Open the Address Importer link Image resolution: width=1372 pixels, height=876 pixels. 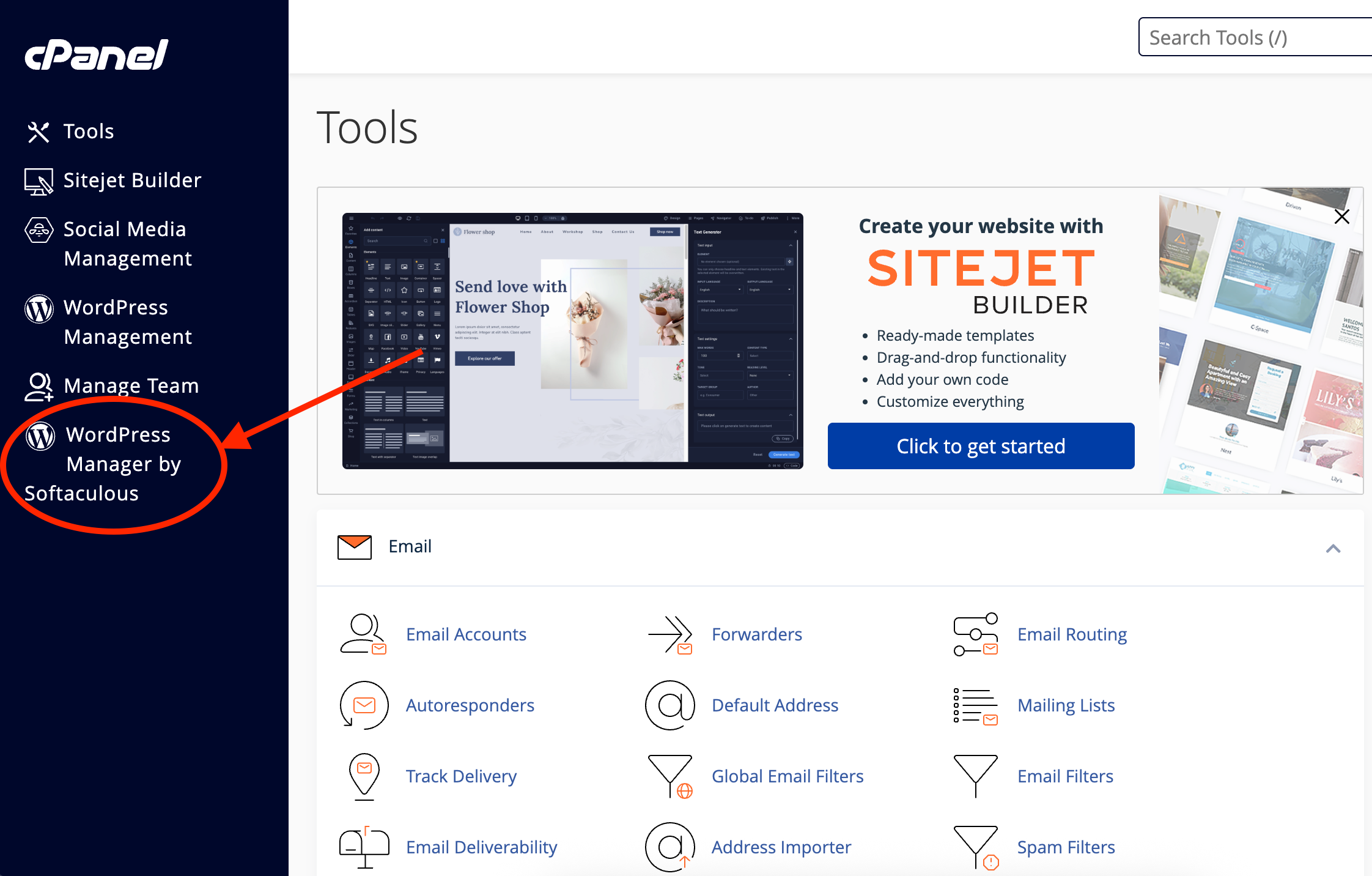click(781, 848)
